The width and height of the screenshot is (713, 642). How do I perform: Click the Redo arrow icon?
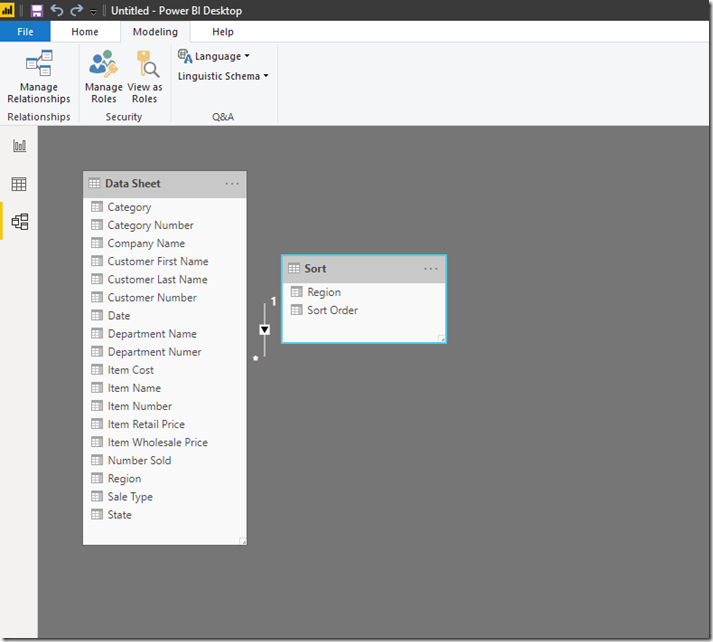pyautogui.click(x=77, y=10)
